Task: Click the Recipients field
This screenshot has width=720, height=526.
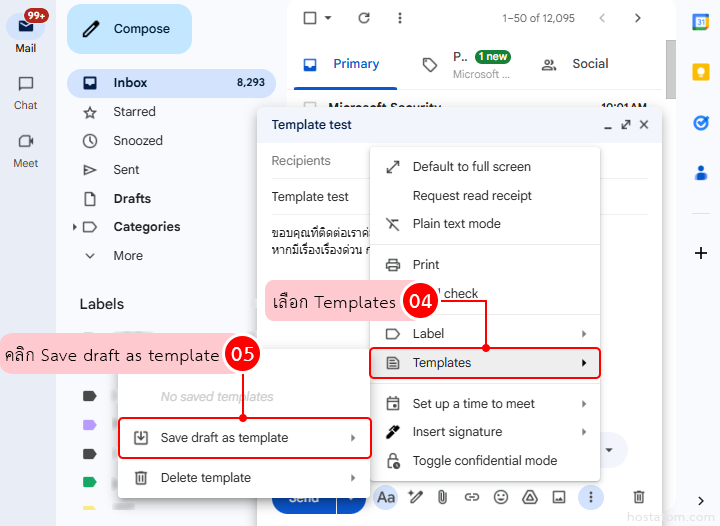Action: 320,161
